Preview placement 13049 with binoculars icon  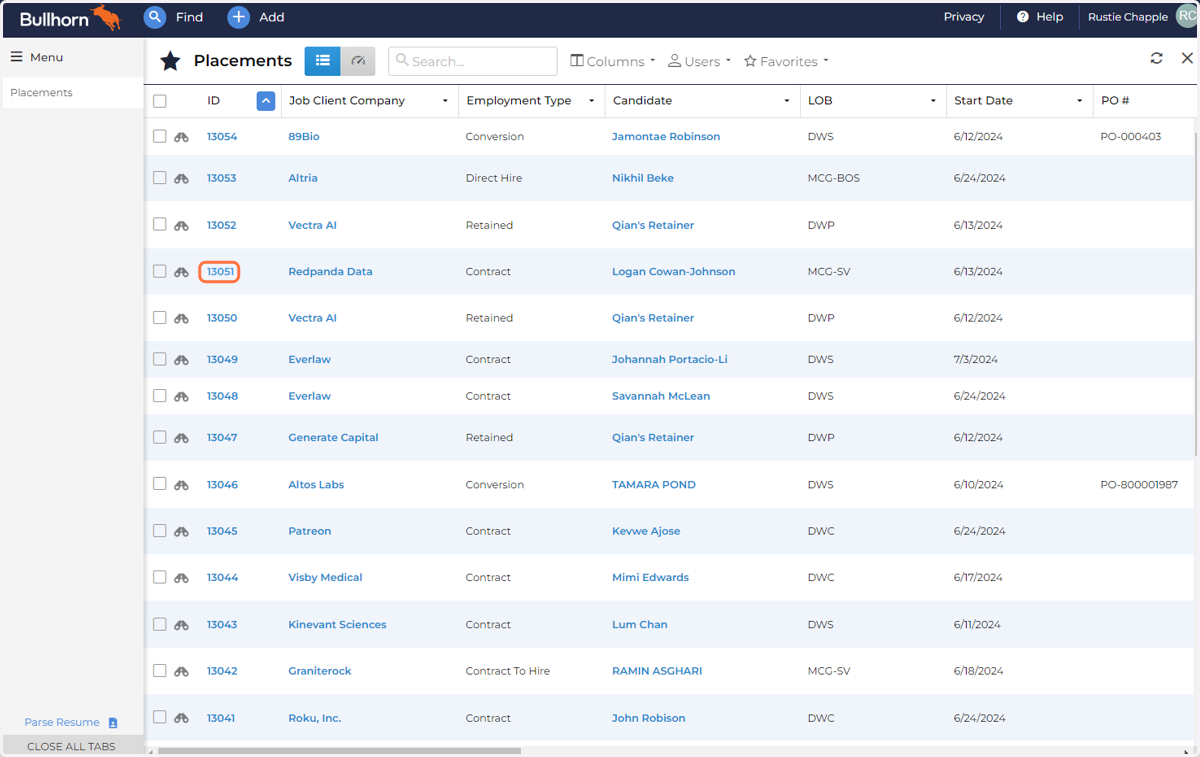coord(181,360)
